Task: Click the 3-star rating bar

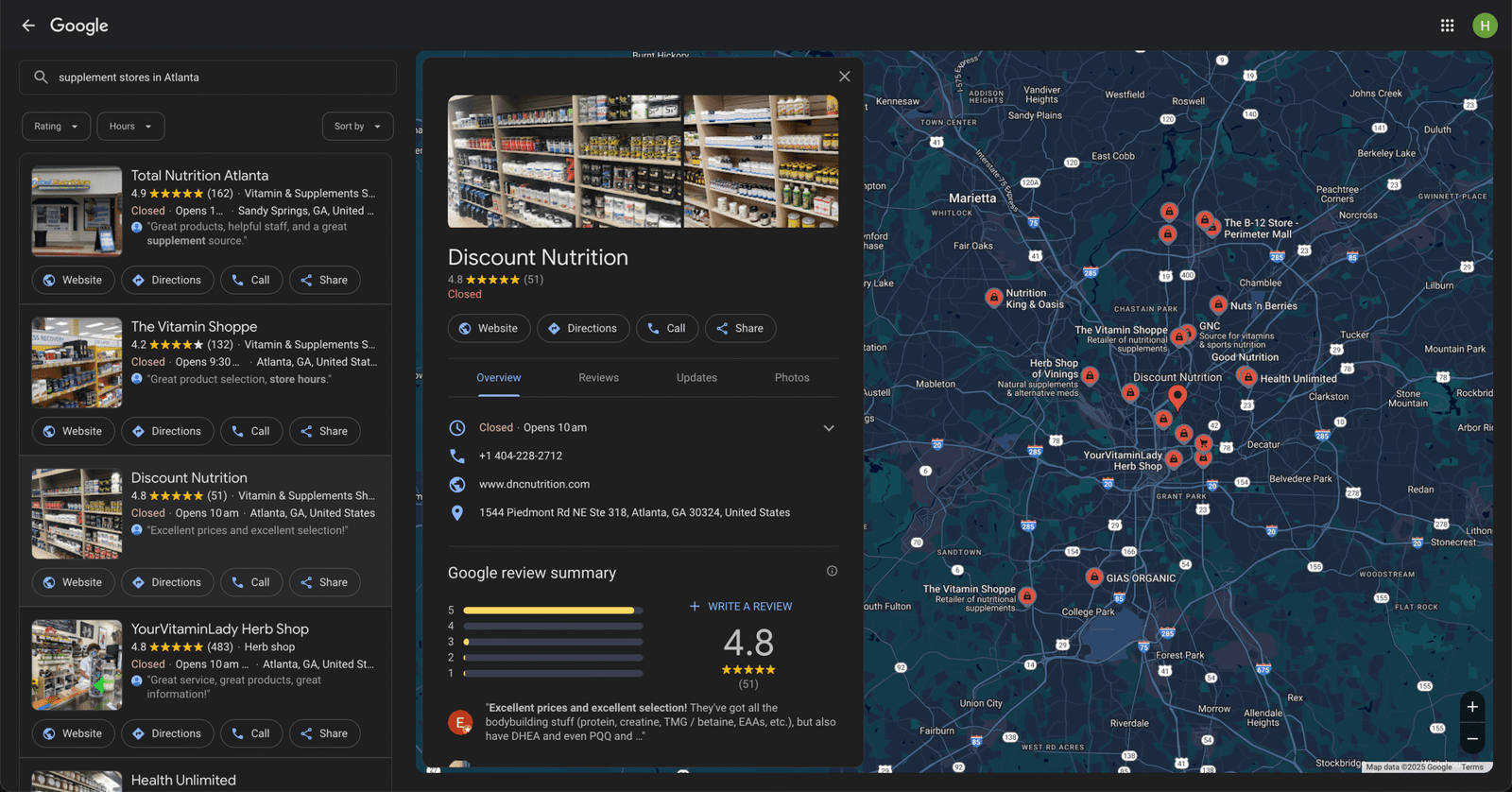Action: pos(553,642)
